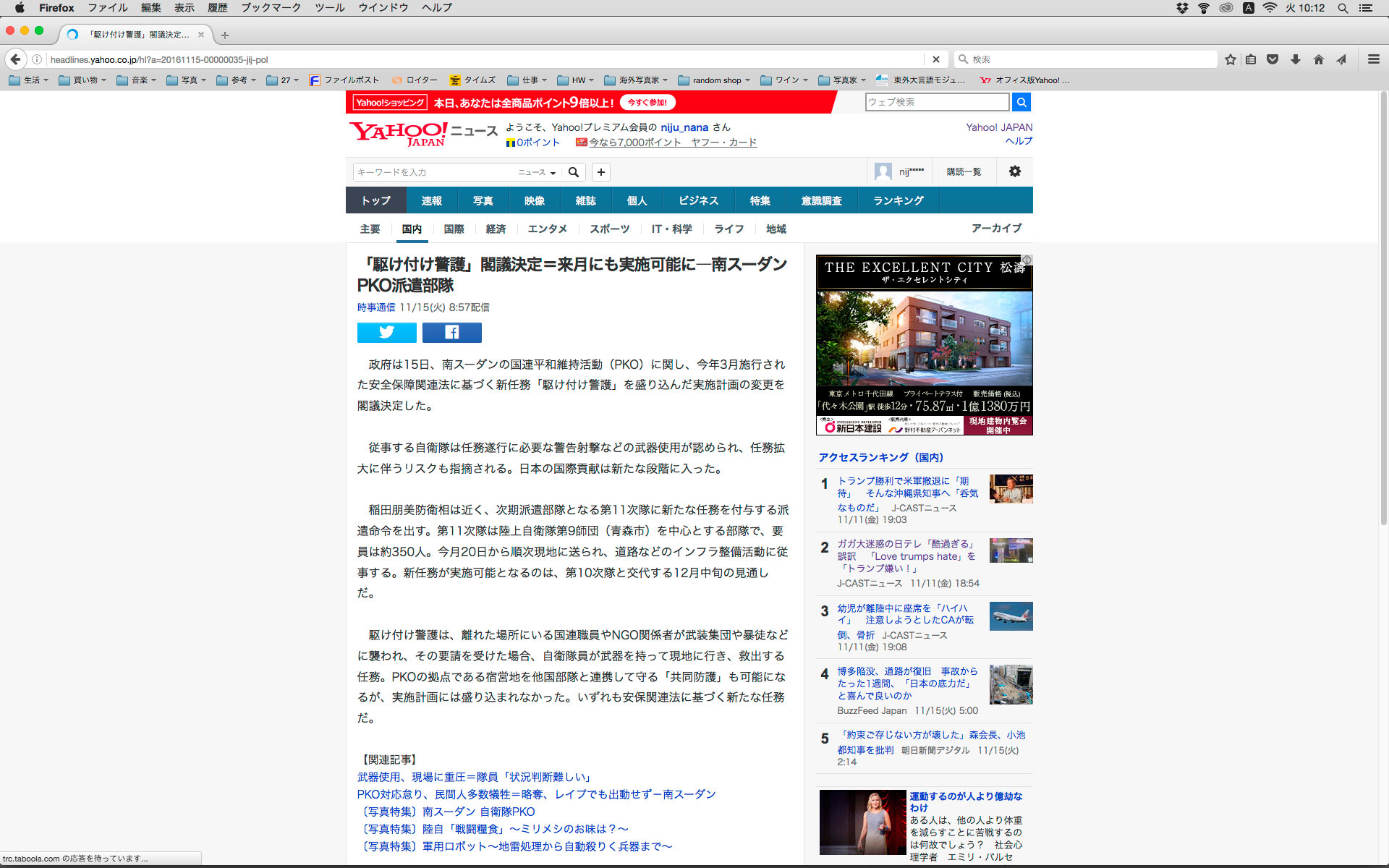This screenshot has width=1389, height=868.
Task: Bookmark page with star icon
Action: (1230, 59)
